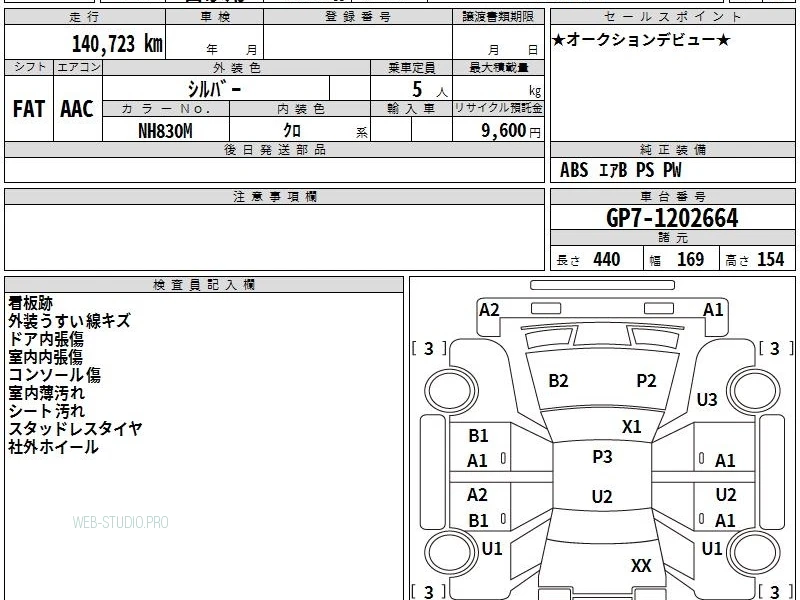Image resolution: width=800 pixels, height=600 pixels.
Task: Select color number NH830M
Action: (x=165, y=131)
